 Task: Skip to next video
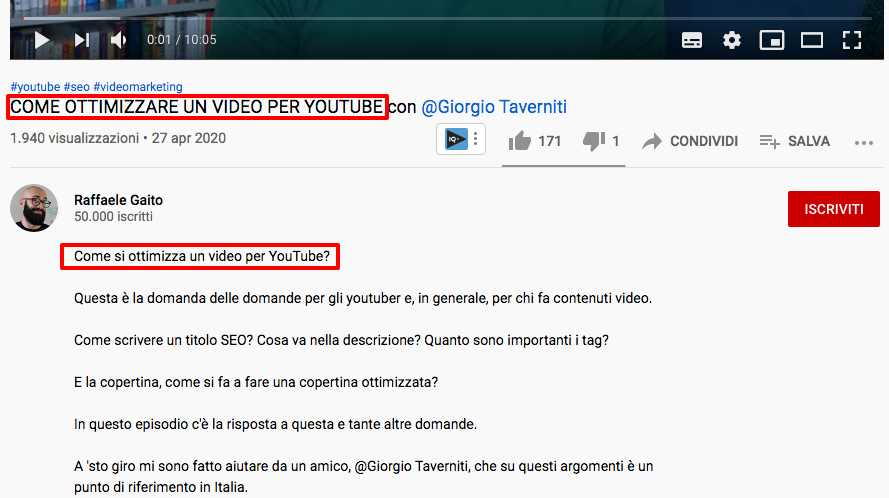click(82, 40)
